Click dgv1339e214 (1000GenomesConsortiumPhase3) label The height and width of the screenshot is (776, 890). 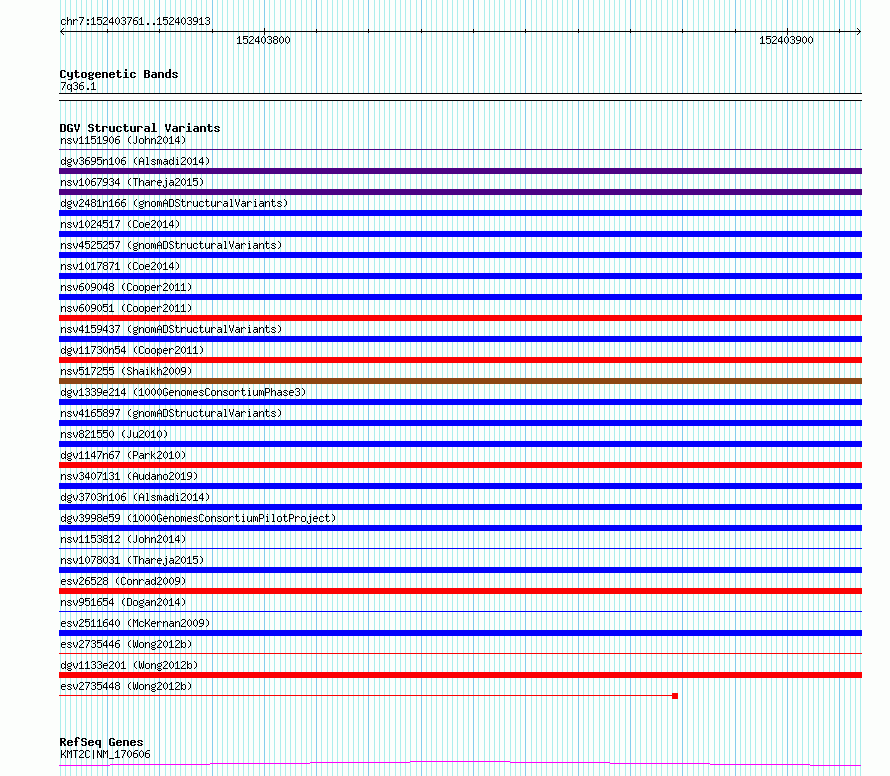click(183, 392)
